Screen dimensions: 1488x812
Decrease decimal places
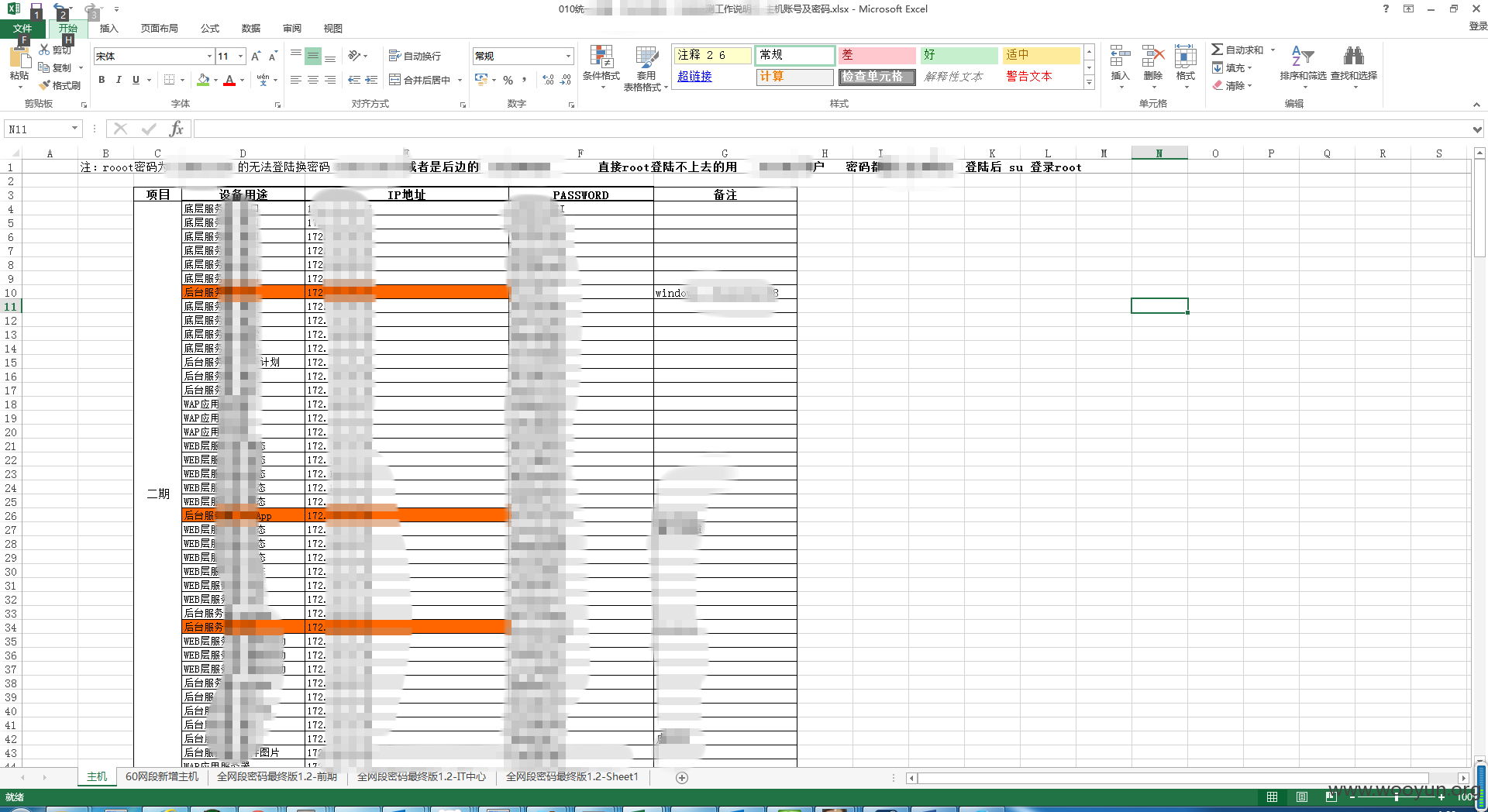pos(566,80)
